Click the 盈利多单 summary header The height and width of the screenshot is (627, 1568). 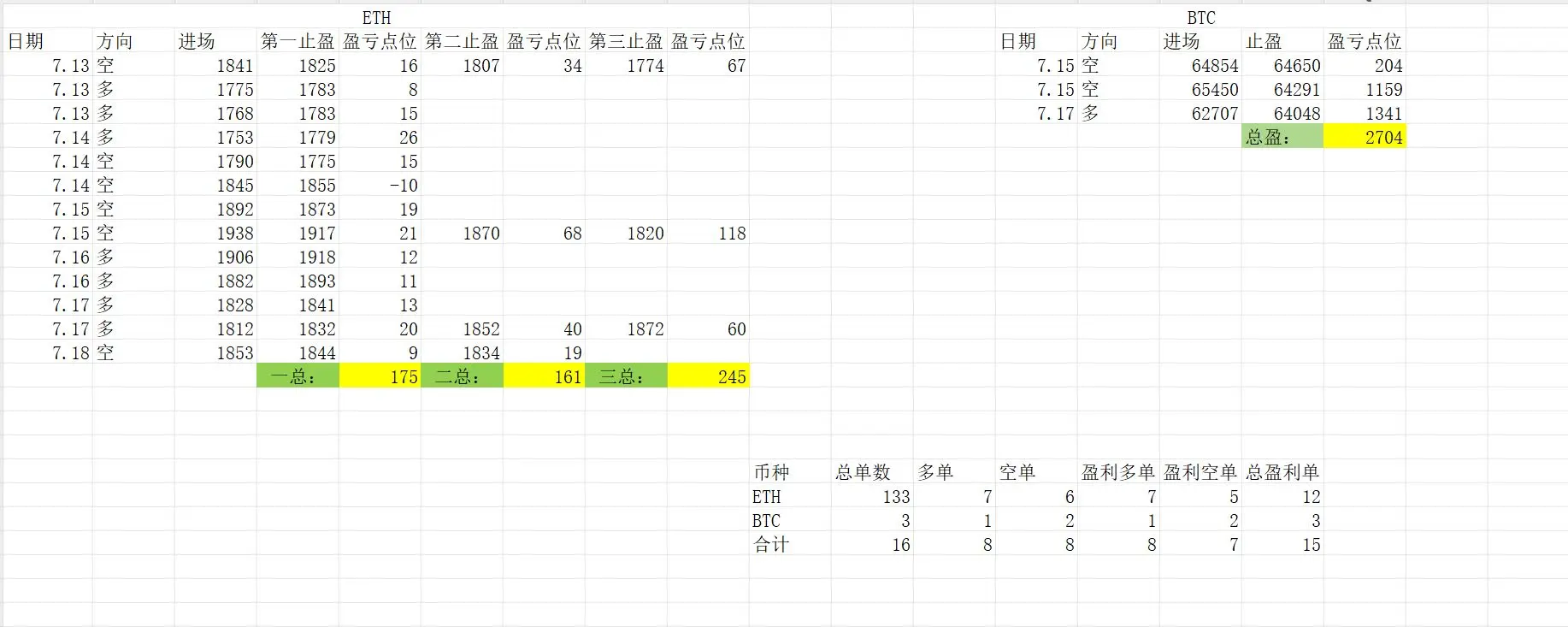coord(1118,472)
